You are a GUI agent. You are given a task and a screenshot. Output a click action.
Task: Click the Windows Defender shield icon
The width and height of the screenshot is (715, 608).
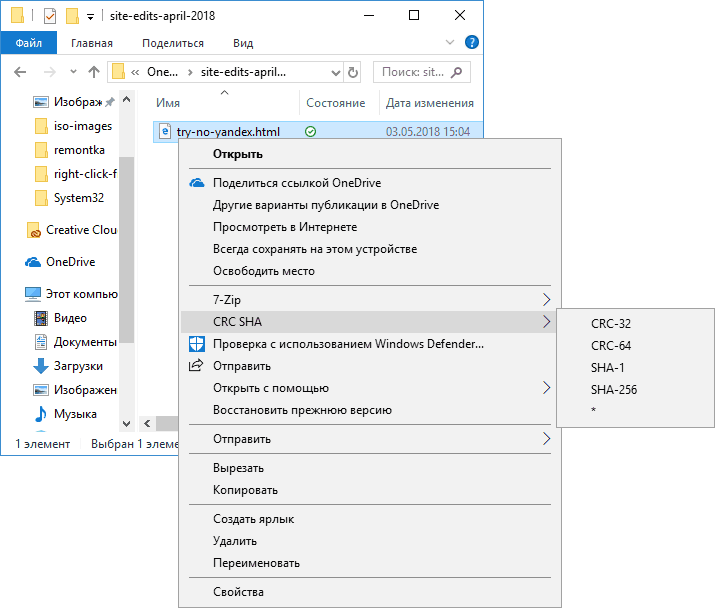click(x=197, y=344)
